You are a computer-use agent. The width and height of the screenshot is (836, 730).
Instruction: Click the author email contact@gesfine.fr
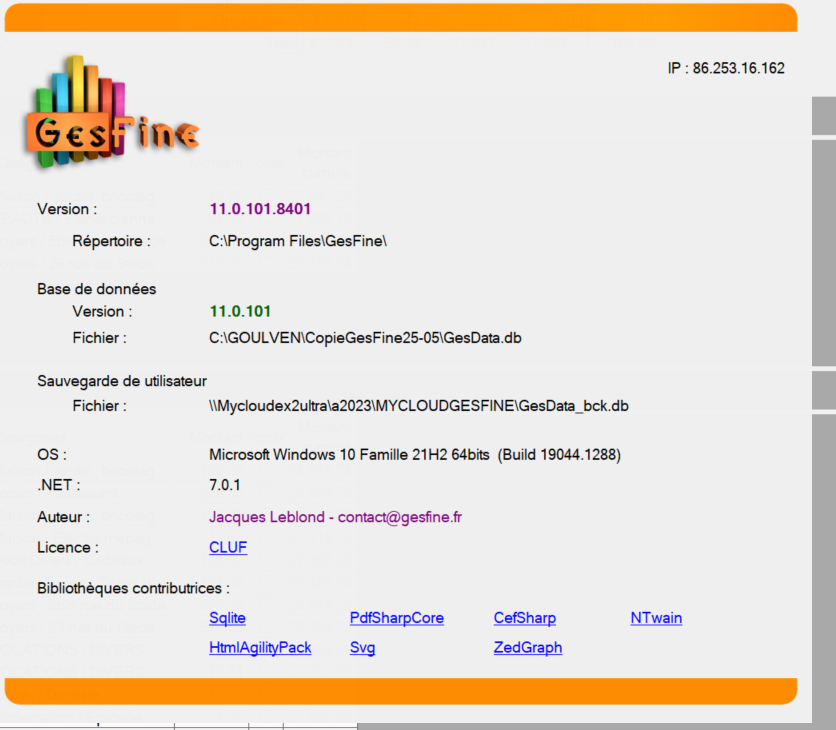[x=400, y=517]
